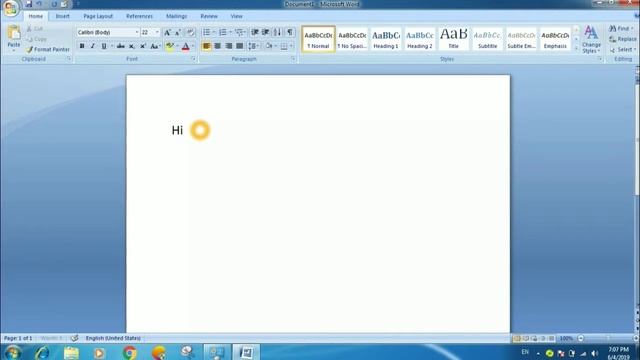
Task: Apply the yellow text highlight color
Action: point(170,46)
